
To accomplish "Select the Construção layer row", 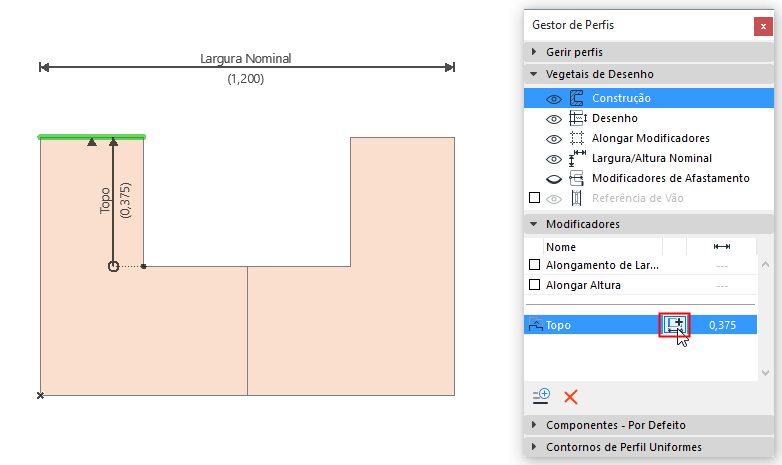I will tap(649, 98).
